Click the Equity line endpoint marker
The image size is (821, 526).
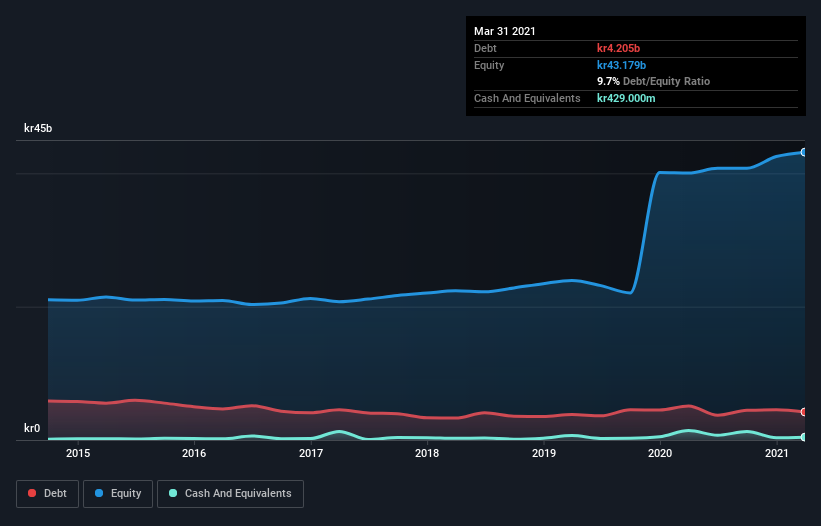coord(804,152)
